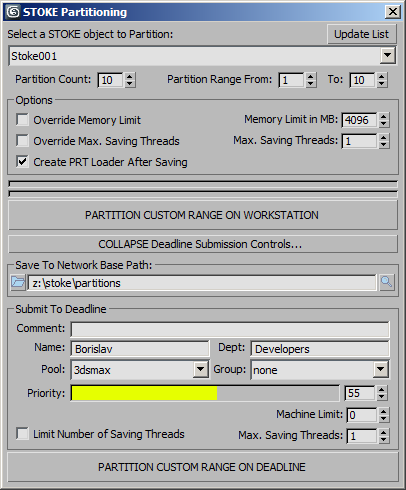Click Deadline Max. Saving Threads spinner
The height and width of the screenshot is (490, 406).
coord(384,436)
